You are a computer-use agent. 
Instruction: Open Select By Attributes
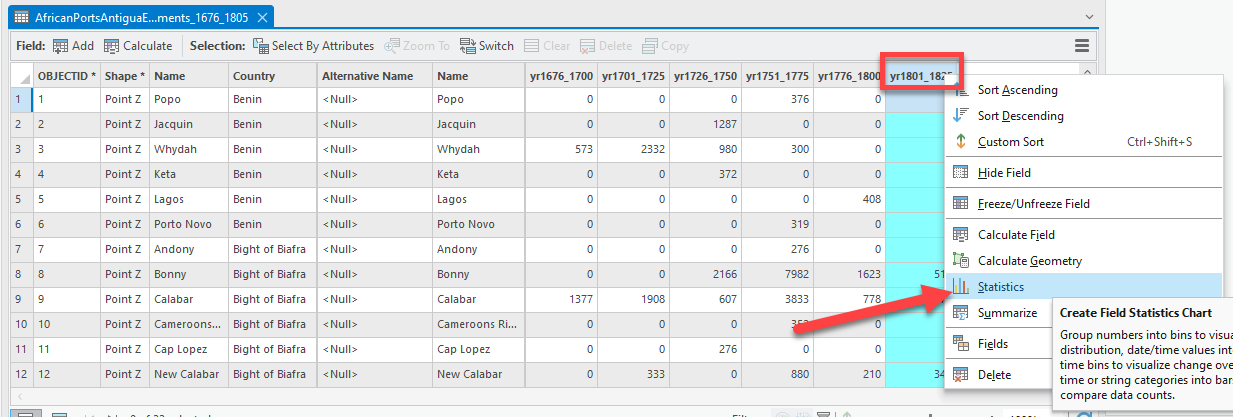pos(313,46)
